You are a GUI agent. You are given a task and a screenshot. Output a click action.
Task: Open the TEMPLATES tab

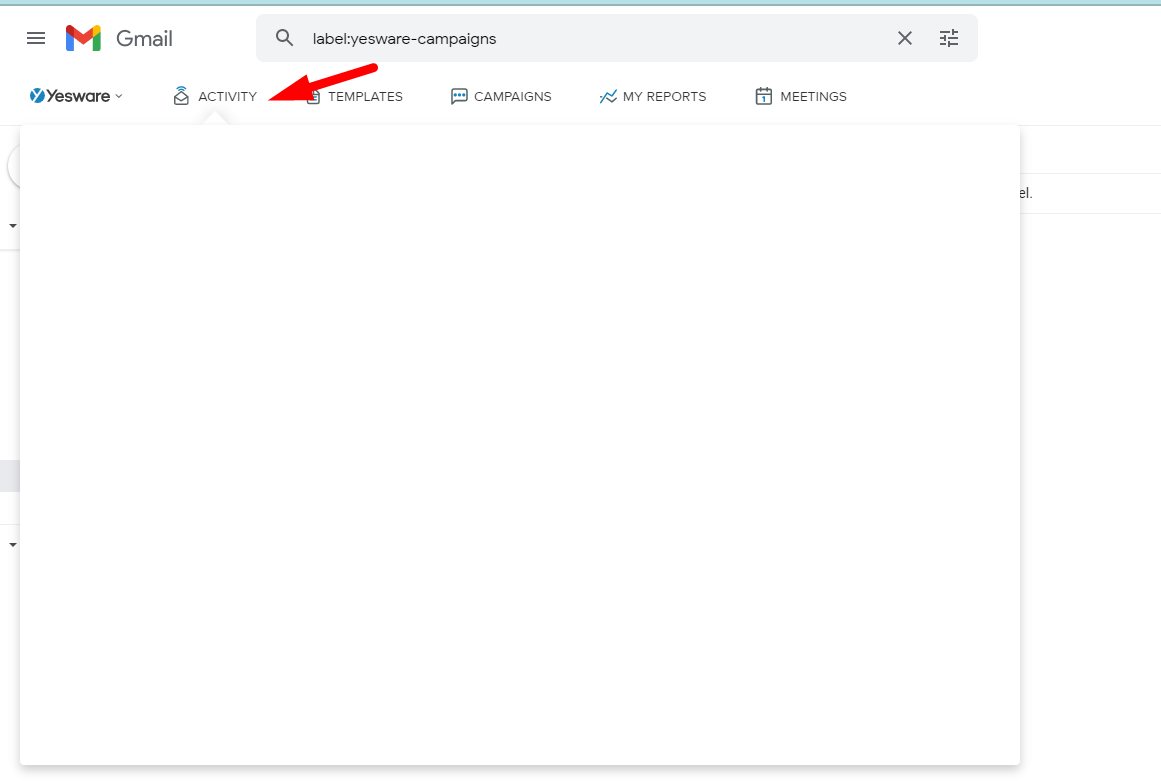pos(355,96)
